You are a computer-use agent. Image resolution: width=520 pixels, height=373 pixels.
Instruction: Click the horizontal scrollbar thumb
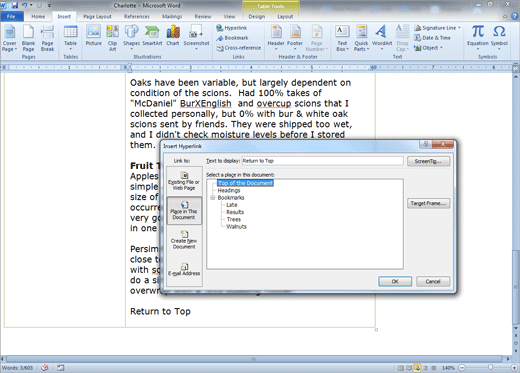(x=254, y=359)
